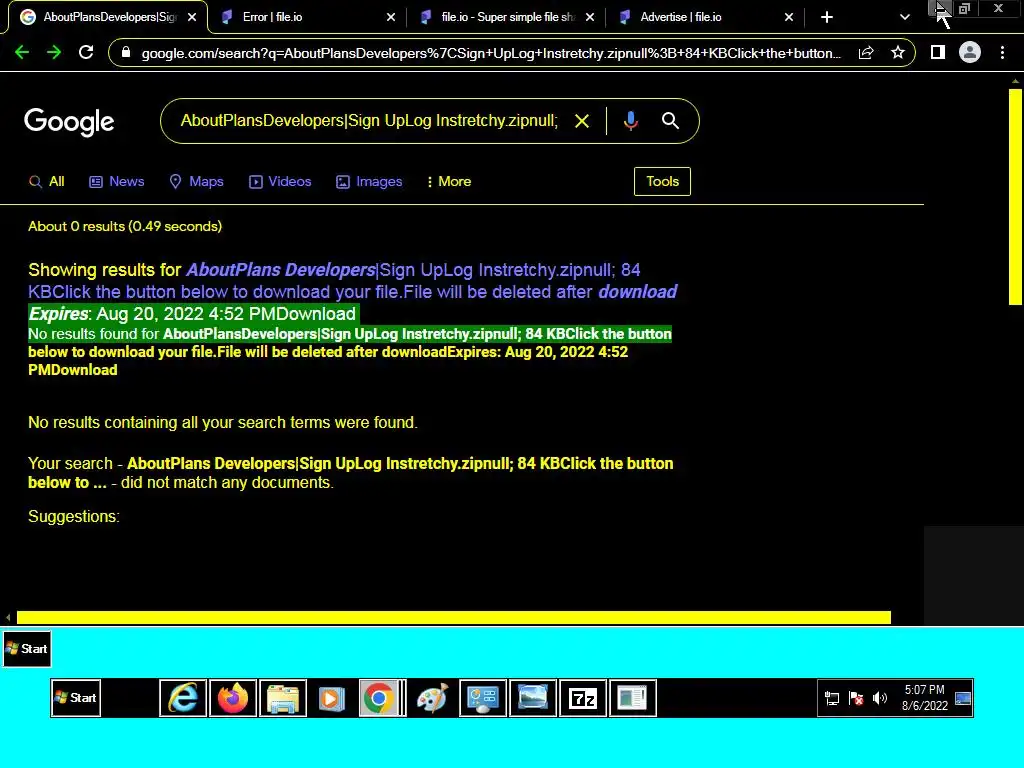Click the Action Center flag tray icon

click(856, 698)
